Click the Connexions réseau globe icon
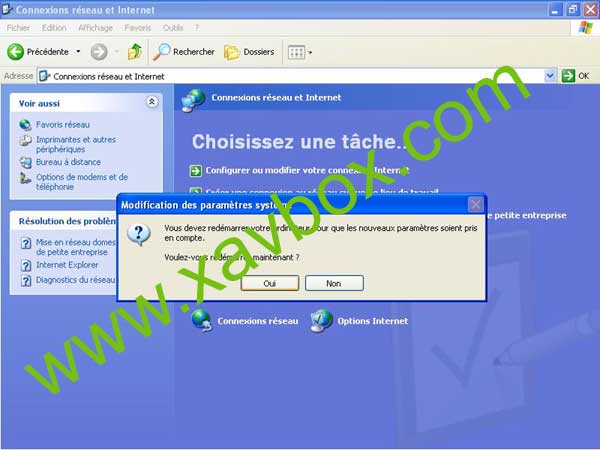This screenshot has width=600, height=450. [202, 320]
